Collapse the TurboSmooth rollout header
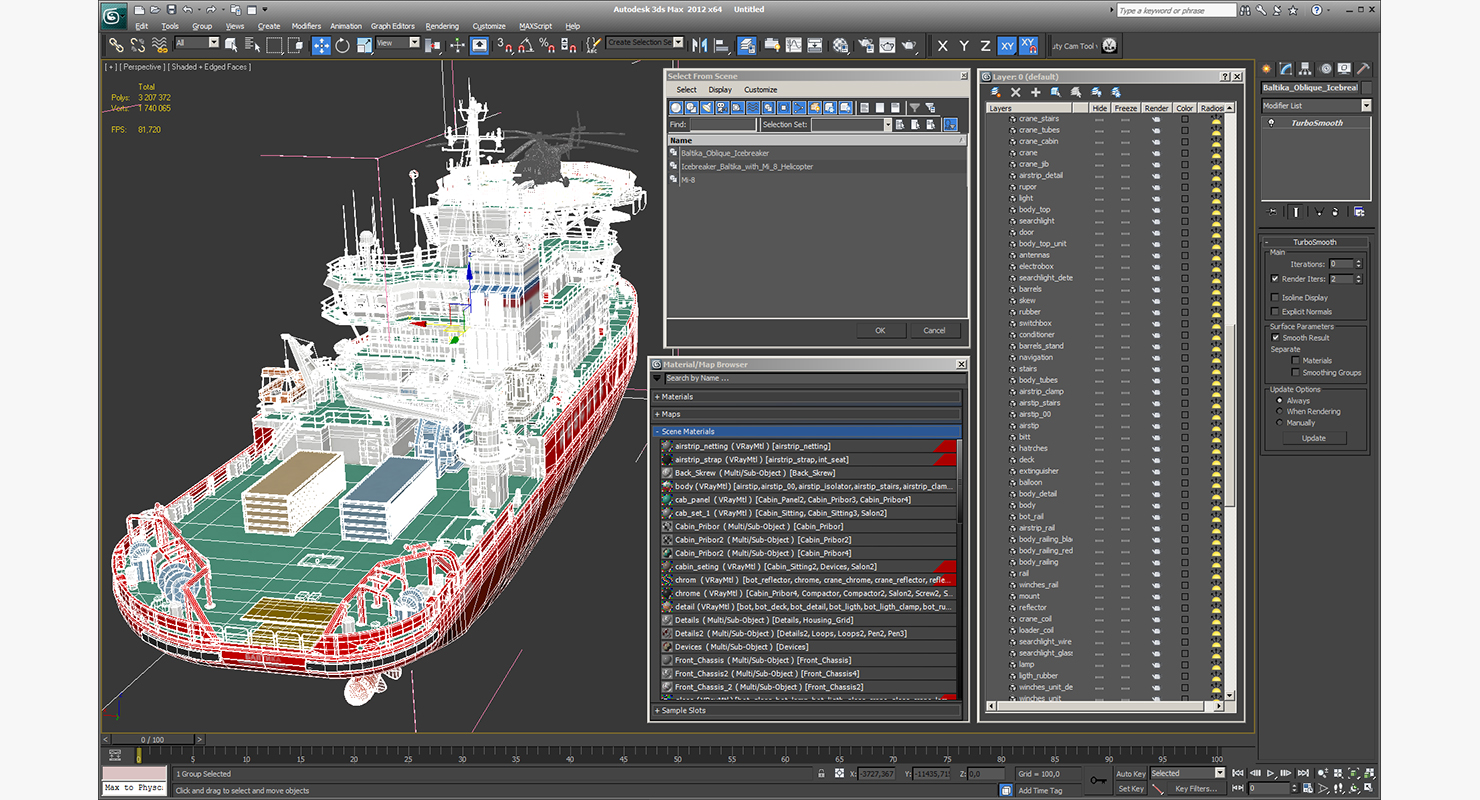 (1315, 242)
